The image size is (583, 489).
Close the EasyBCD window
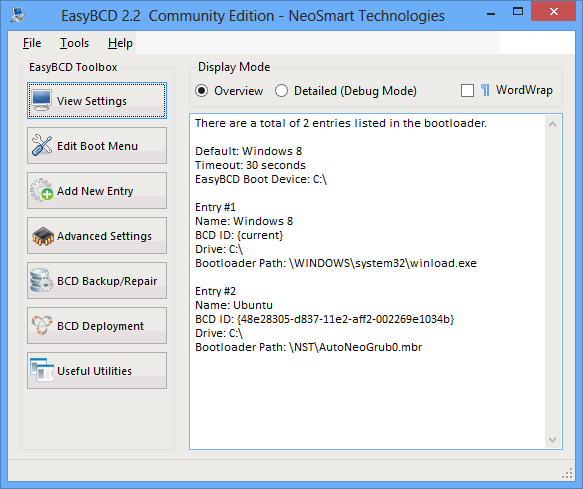(554, 12)
